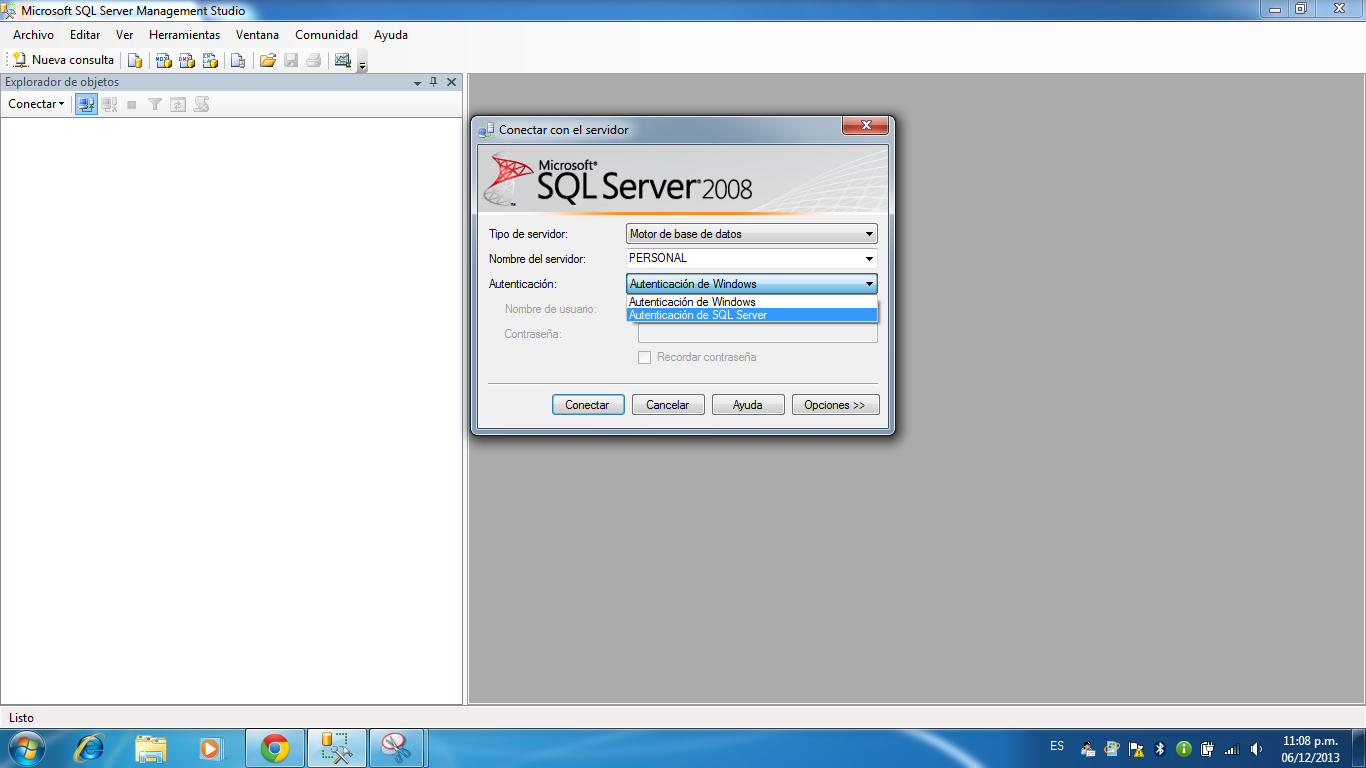The image size is (1366, 768).
Task: Click the Action Center flag tray icon
Action: point(1136,749)
